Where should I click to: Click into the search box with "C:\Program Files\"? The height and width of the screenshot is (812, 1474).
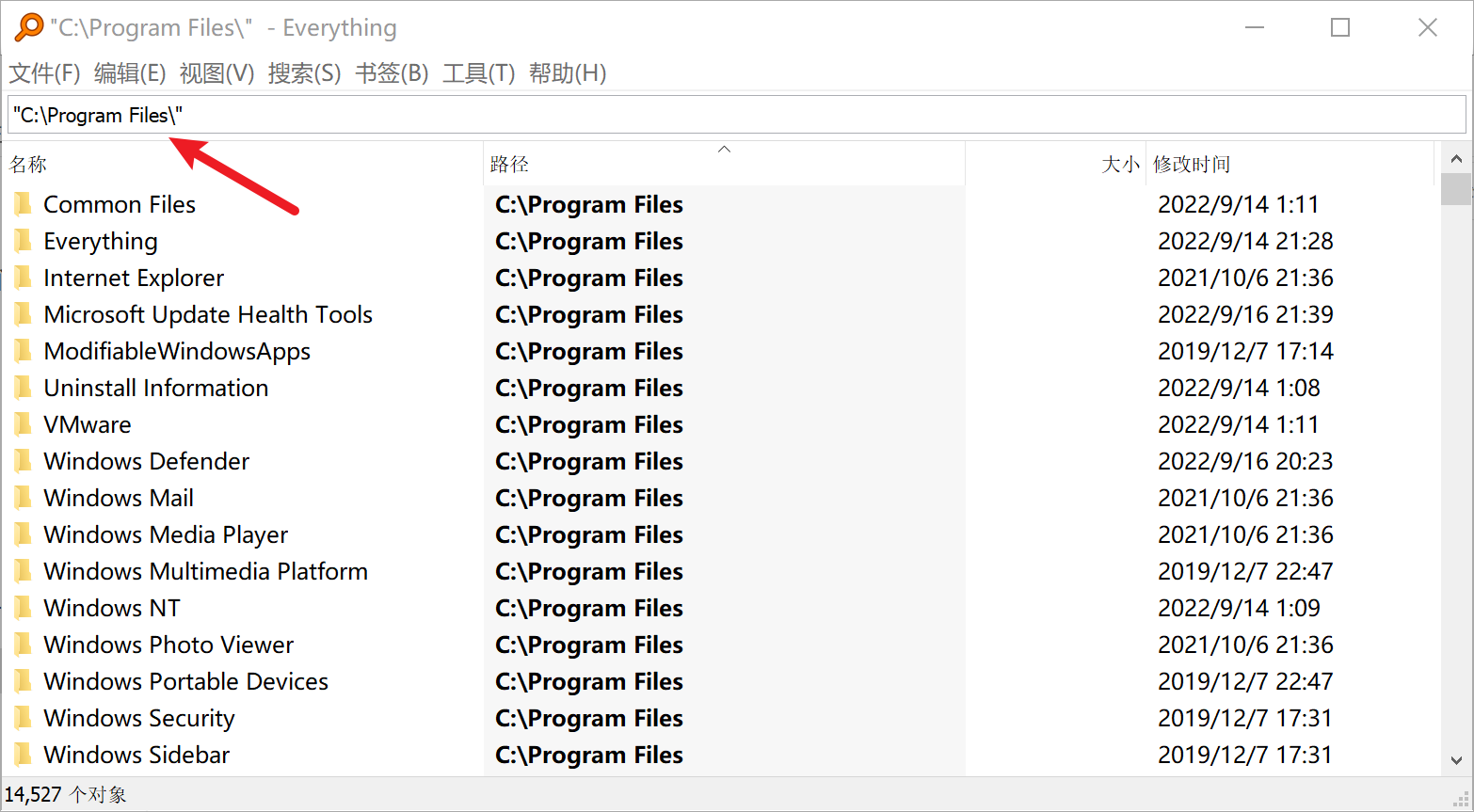(x=737, y=115)
